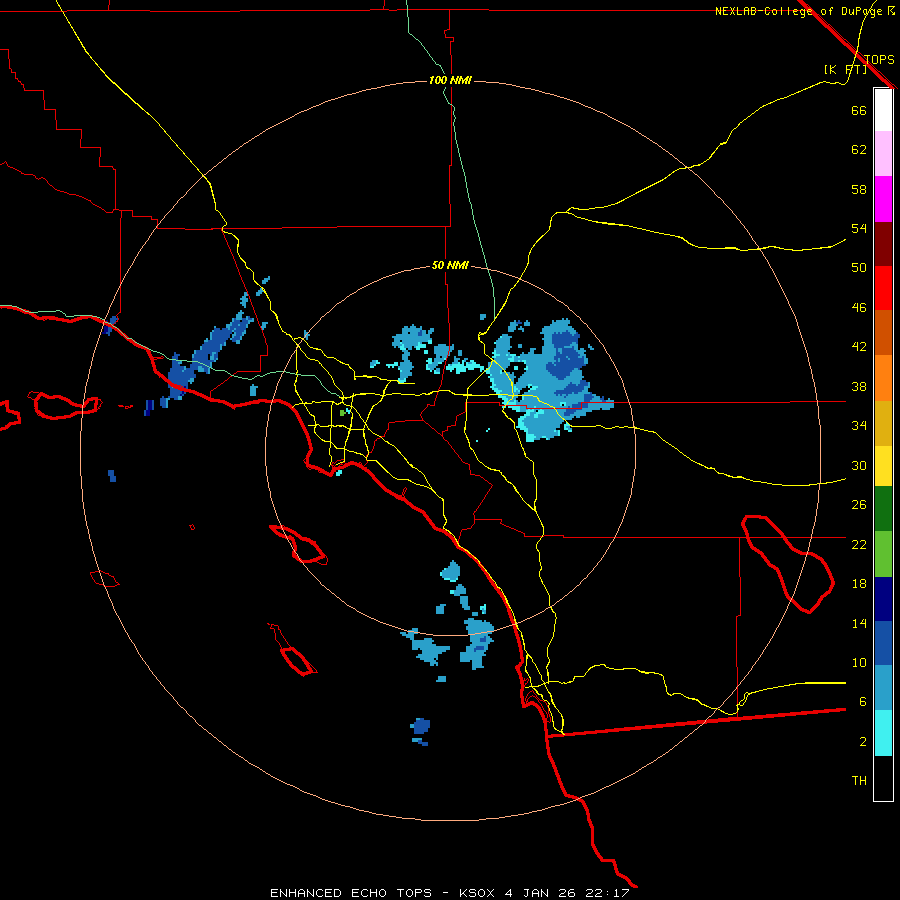This screenshot has height=900, width=900.
Task: Click the 'NEXLAB-College of DuPage' credit text
Action: tap(798, 11)
